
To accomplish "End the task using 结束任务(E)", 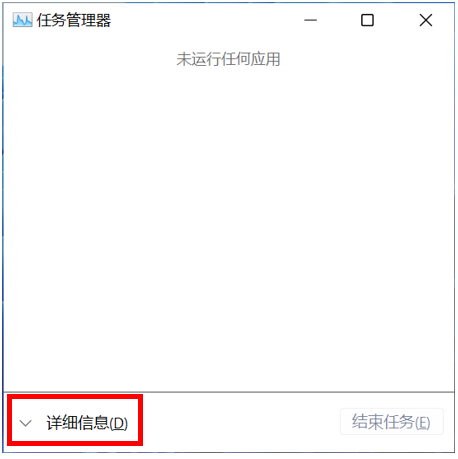I will (392, 422).
